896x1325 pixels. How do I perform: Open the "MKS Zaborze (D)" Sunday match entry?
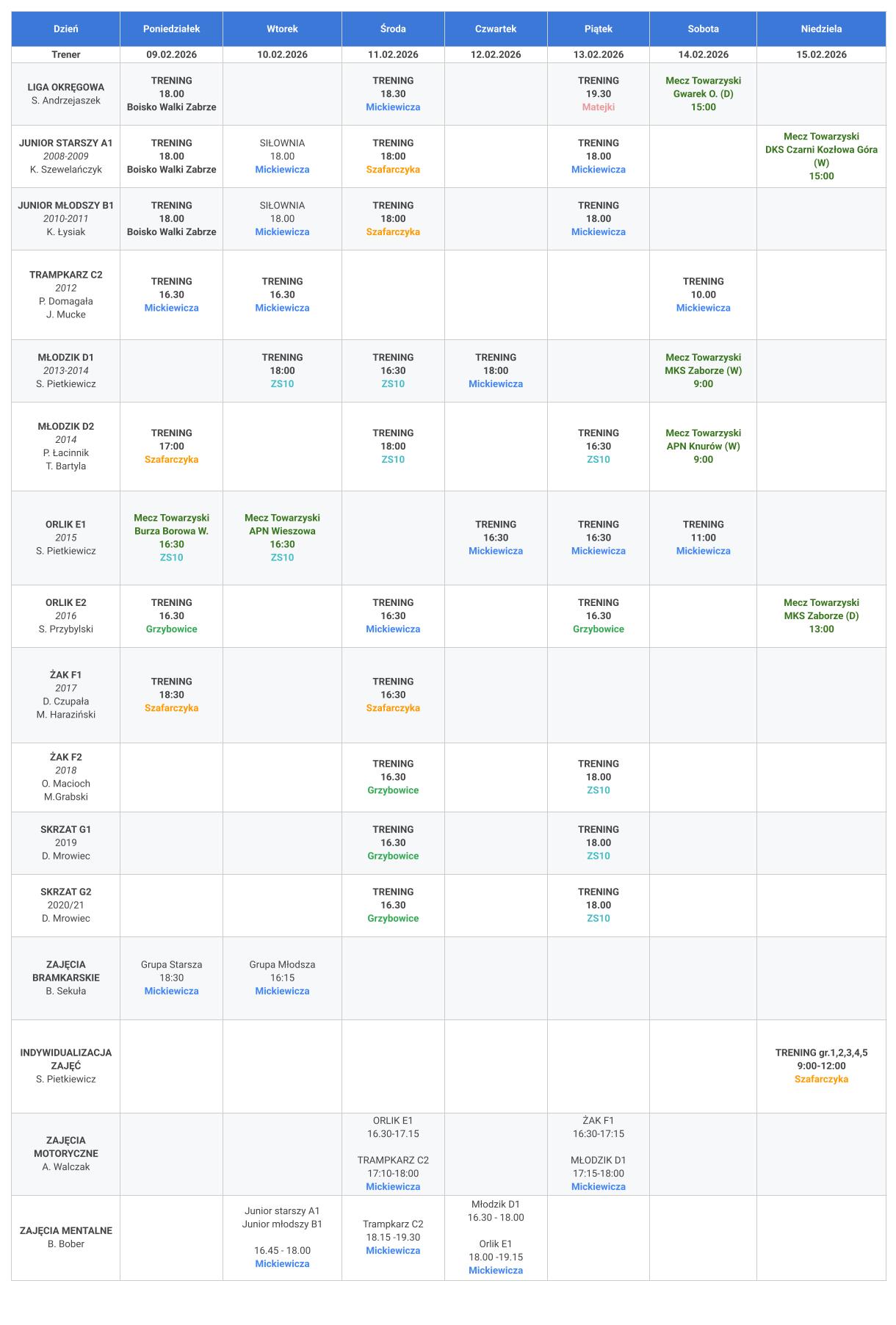coord(821,616)
